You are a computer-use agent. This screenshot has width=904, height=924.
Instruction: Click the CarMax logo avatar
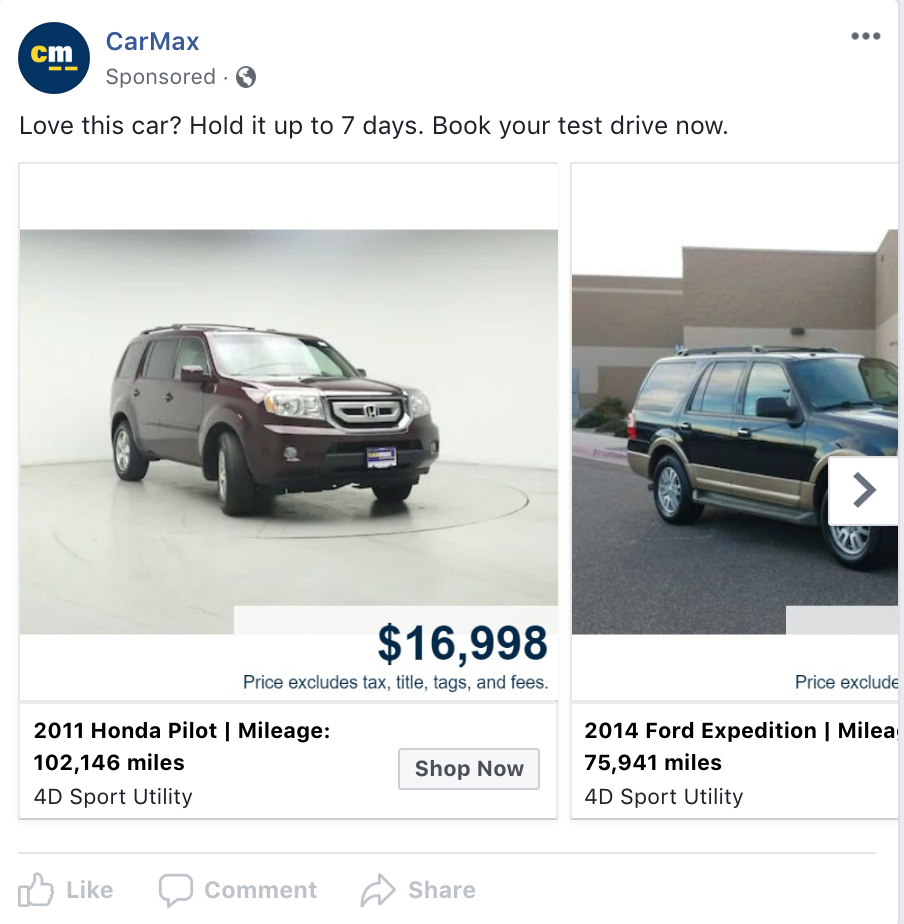pyautogui.click(x=54, y=58)
